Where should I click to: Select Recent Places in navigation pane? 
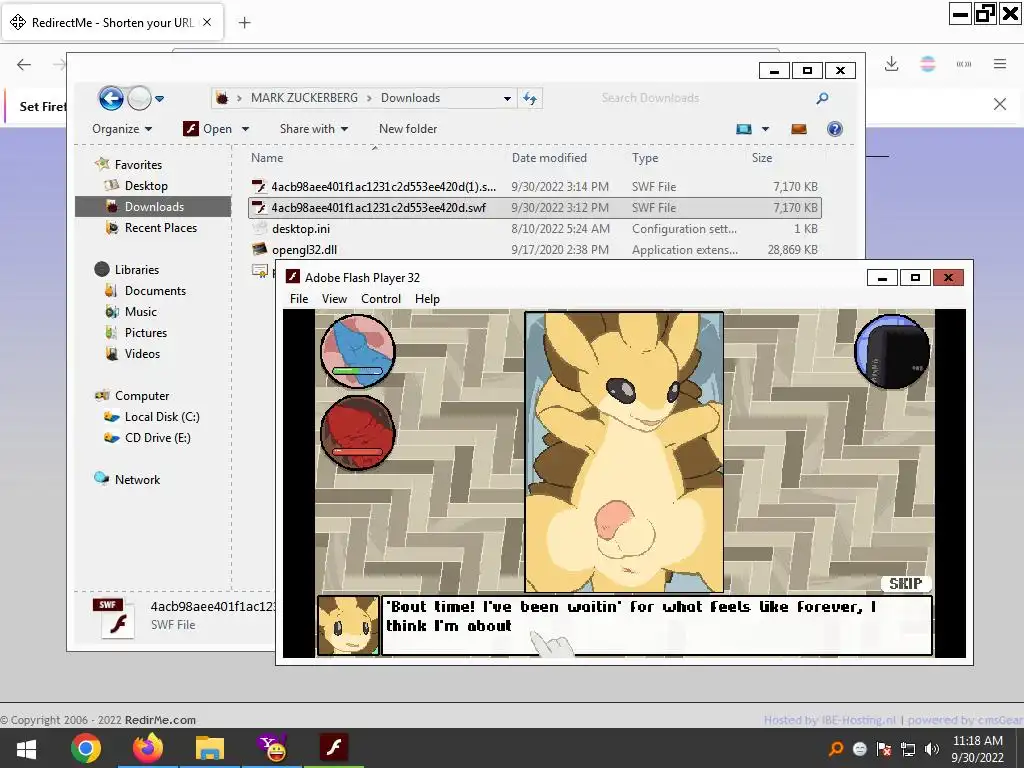tap(161, 228)
